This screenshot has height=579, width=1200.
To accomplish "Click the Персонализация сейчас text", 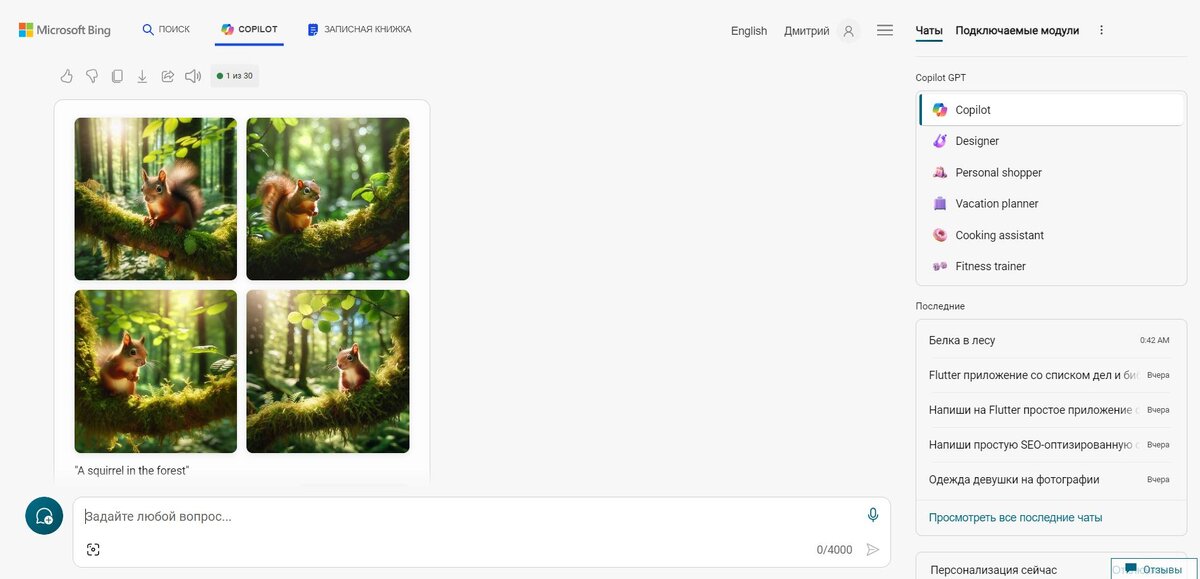I will [993, 570].
